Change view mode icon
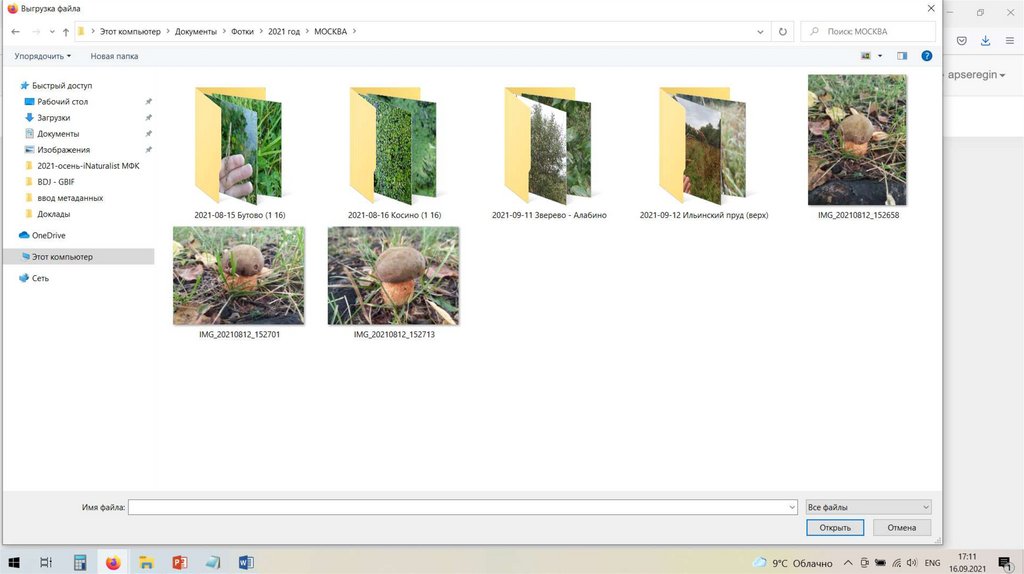Viewport: 1024px width, 574px height. pos(866,56)
